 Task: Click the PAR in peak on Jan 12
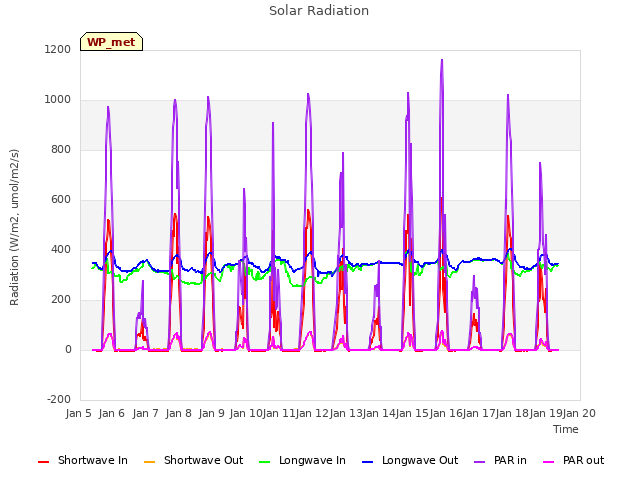(x=308, y=94)
